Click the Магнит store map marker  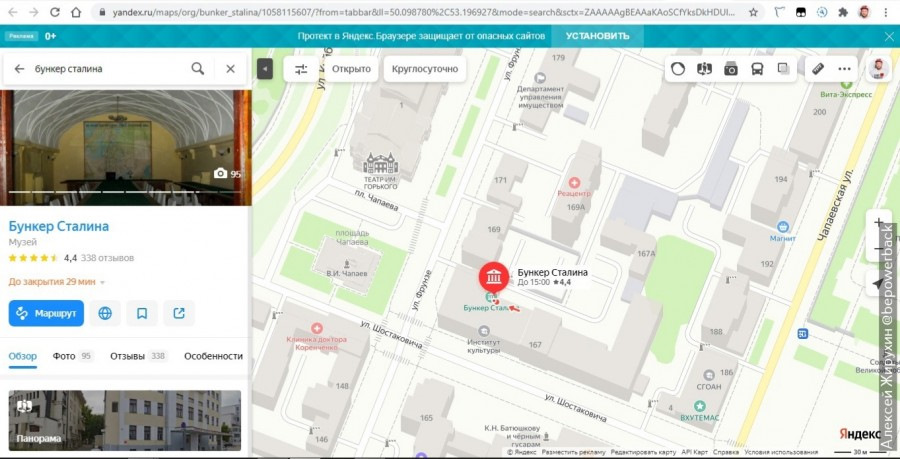[782, 227]
